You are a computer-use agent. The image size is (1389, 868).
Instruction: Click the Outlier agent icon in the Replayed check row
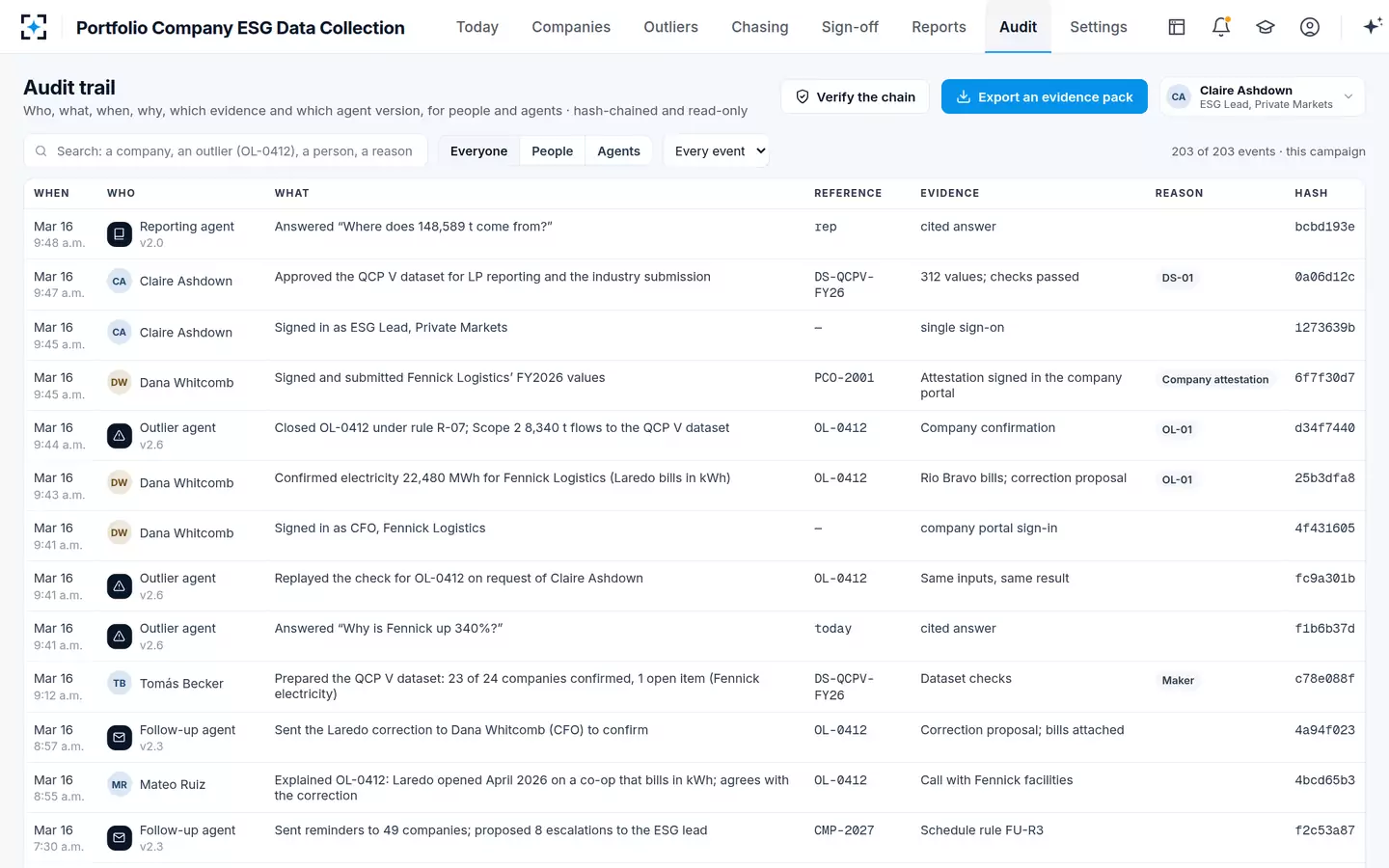[x=120, y=586]
